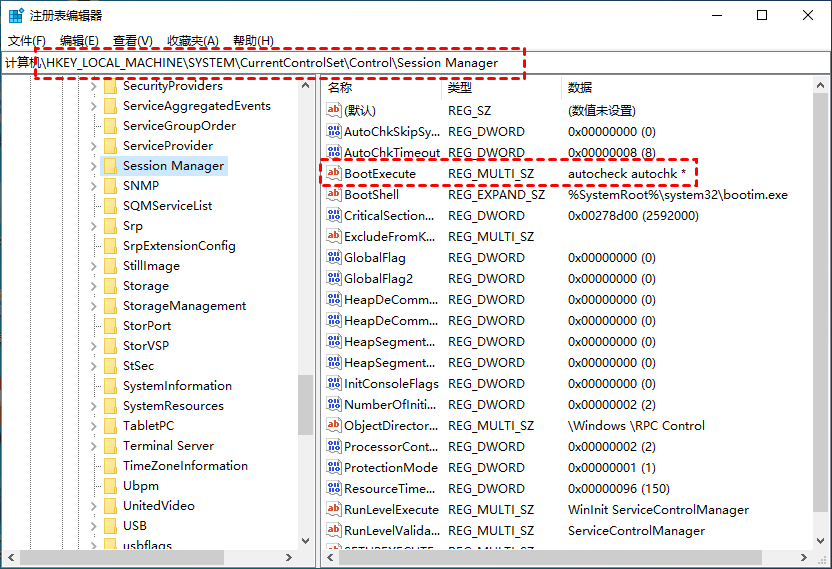
Task: Open the 文件(F) menu
Action: 27,41
